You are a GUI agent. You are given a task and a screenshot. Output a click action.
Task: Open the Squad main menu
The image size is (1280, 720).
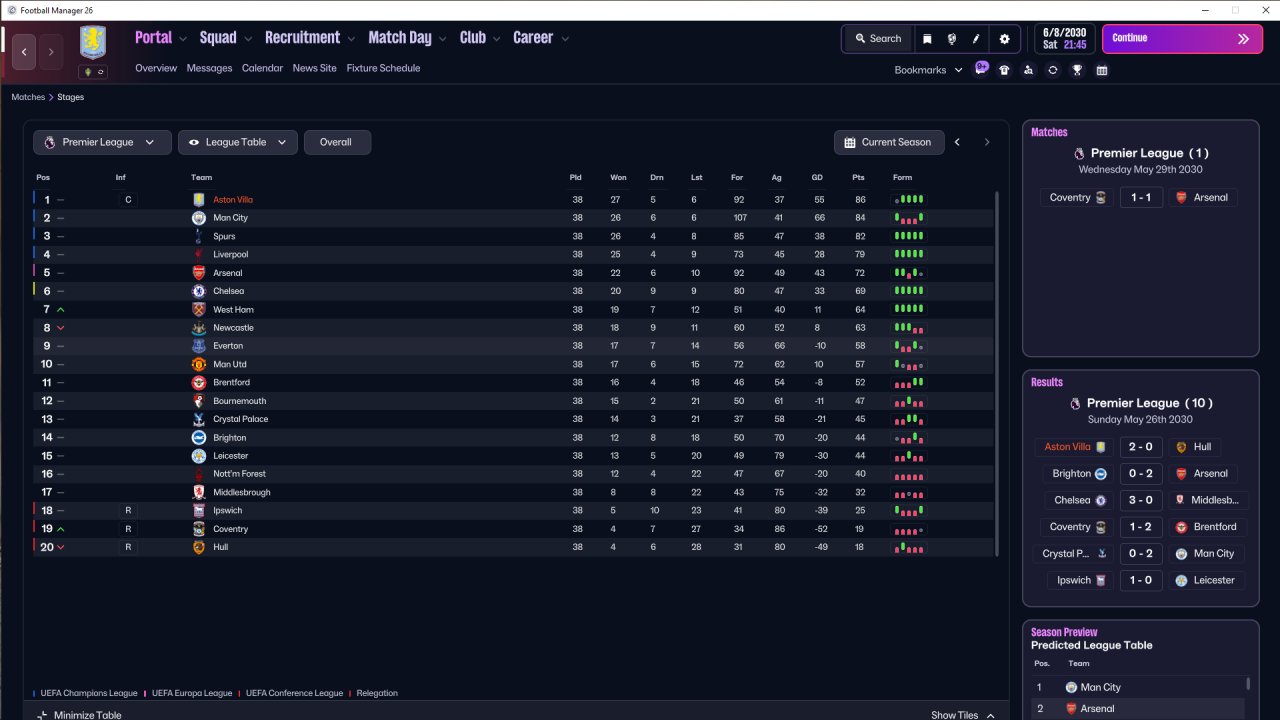(x=218, y=38)
